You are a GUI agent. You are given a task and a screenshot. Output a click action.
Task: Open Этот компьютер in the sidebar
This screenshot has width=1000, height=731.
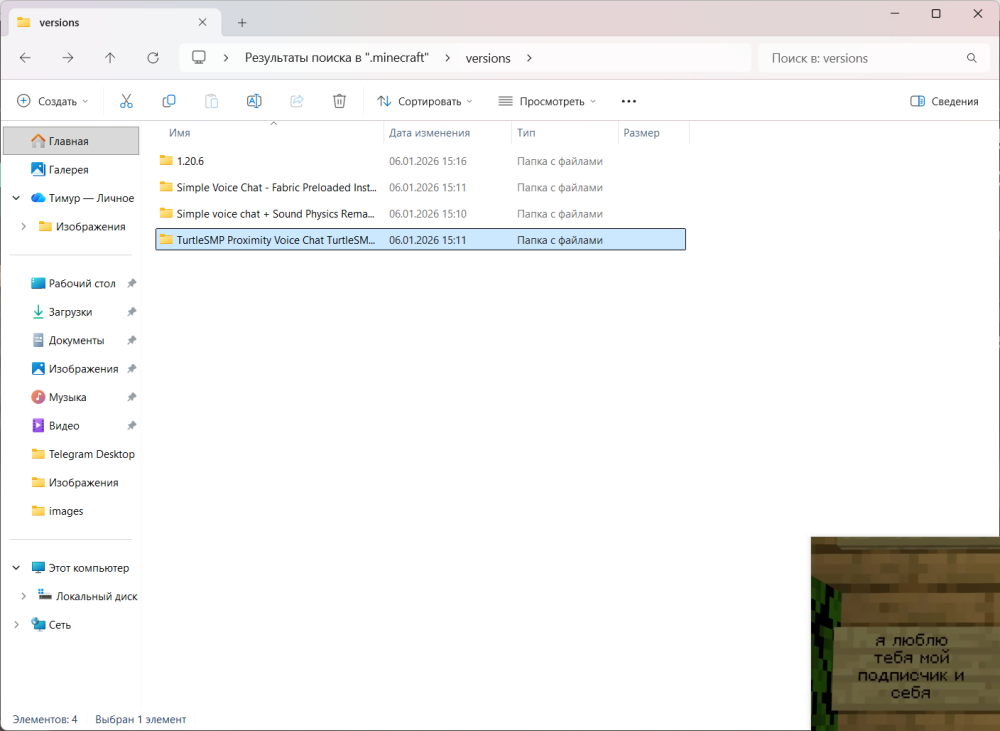tap(80, 568)
